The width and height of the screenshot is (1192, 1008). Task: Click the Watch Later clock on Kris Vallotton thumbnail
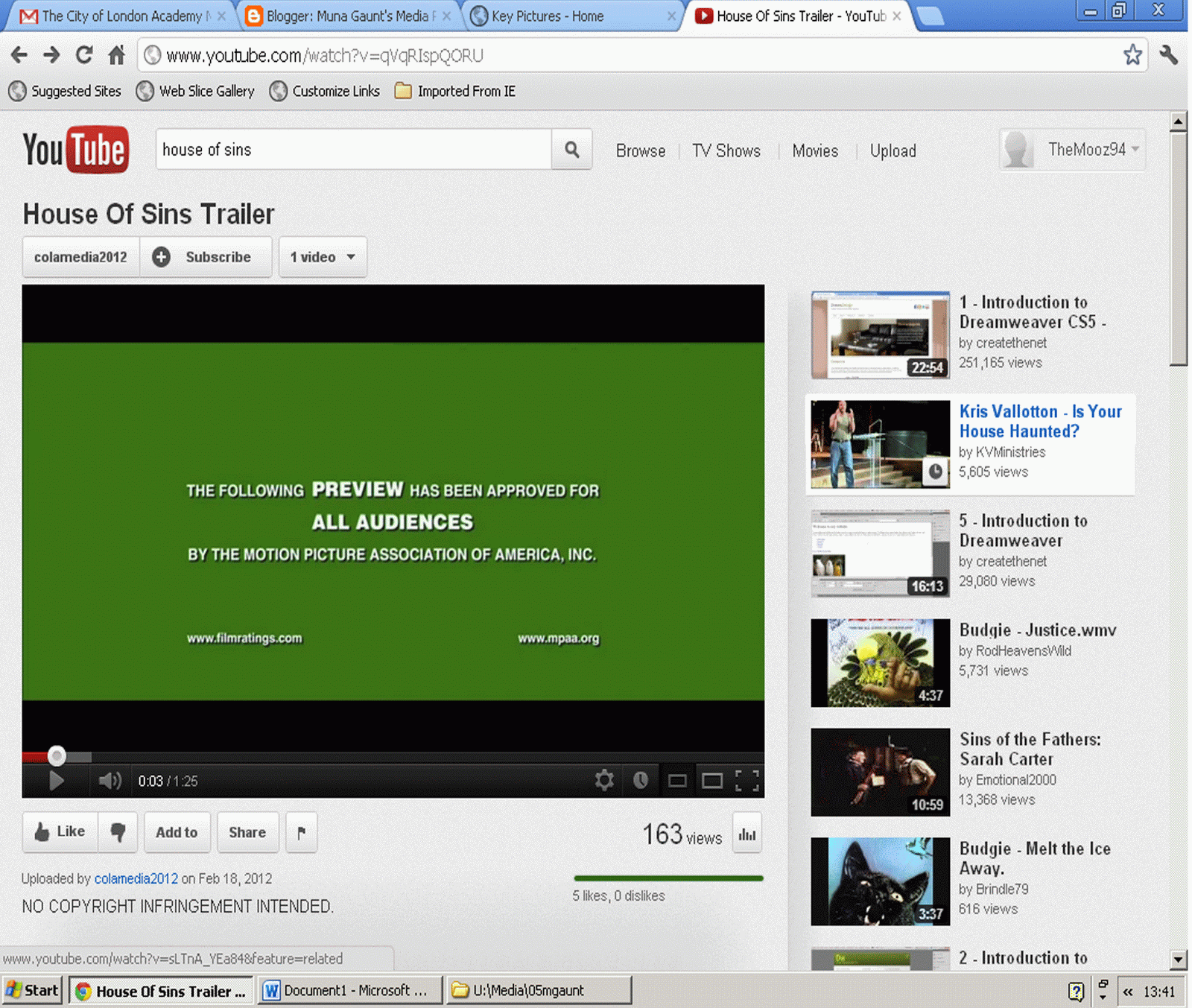tap(935, 471)
